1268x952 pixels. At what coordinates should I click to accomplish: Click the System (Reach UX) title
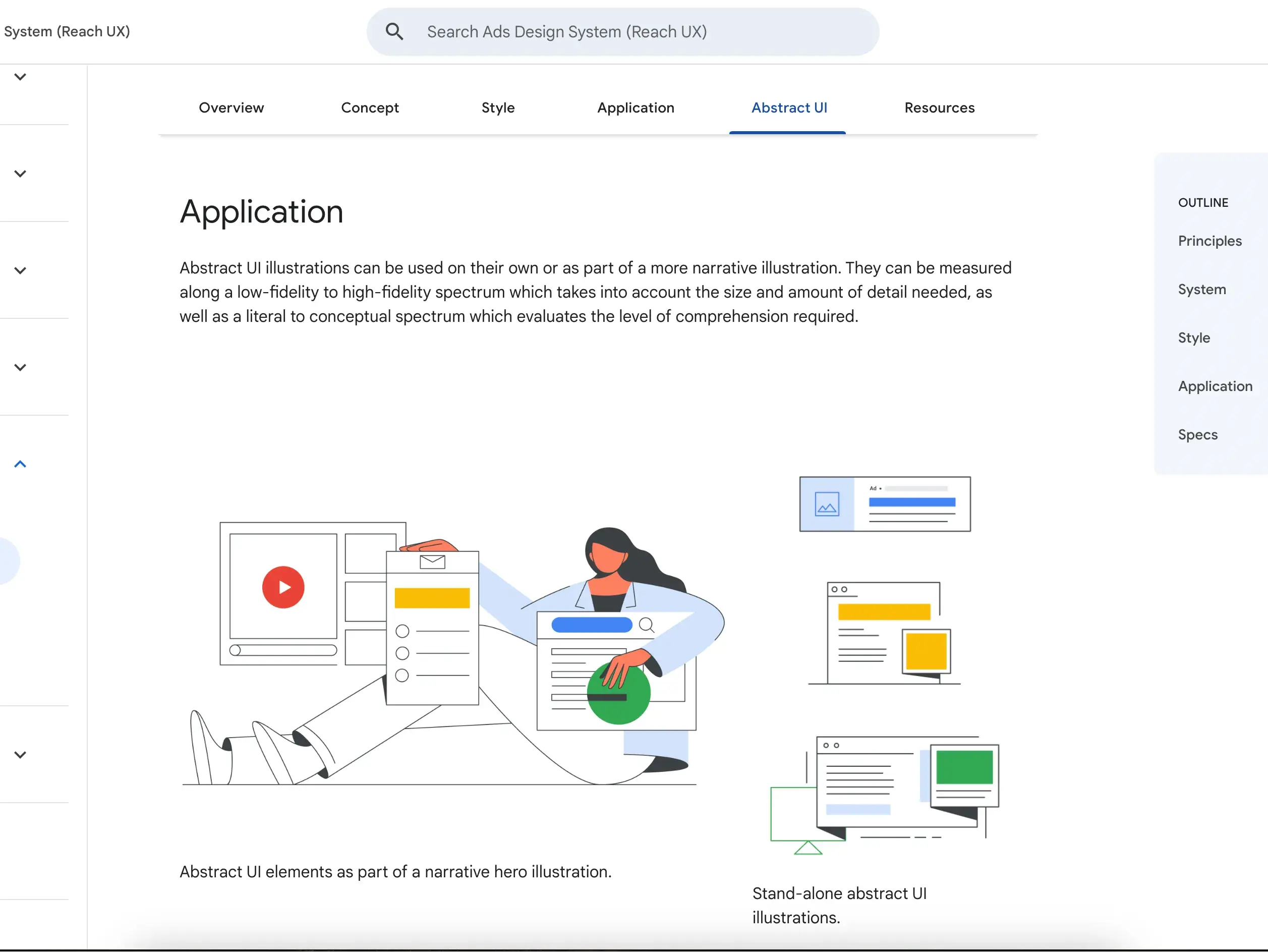coord(67,32)
